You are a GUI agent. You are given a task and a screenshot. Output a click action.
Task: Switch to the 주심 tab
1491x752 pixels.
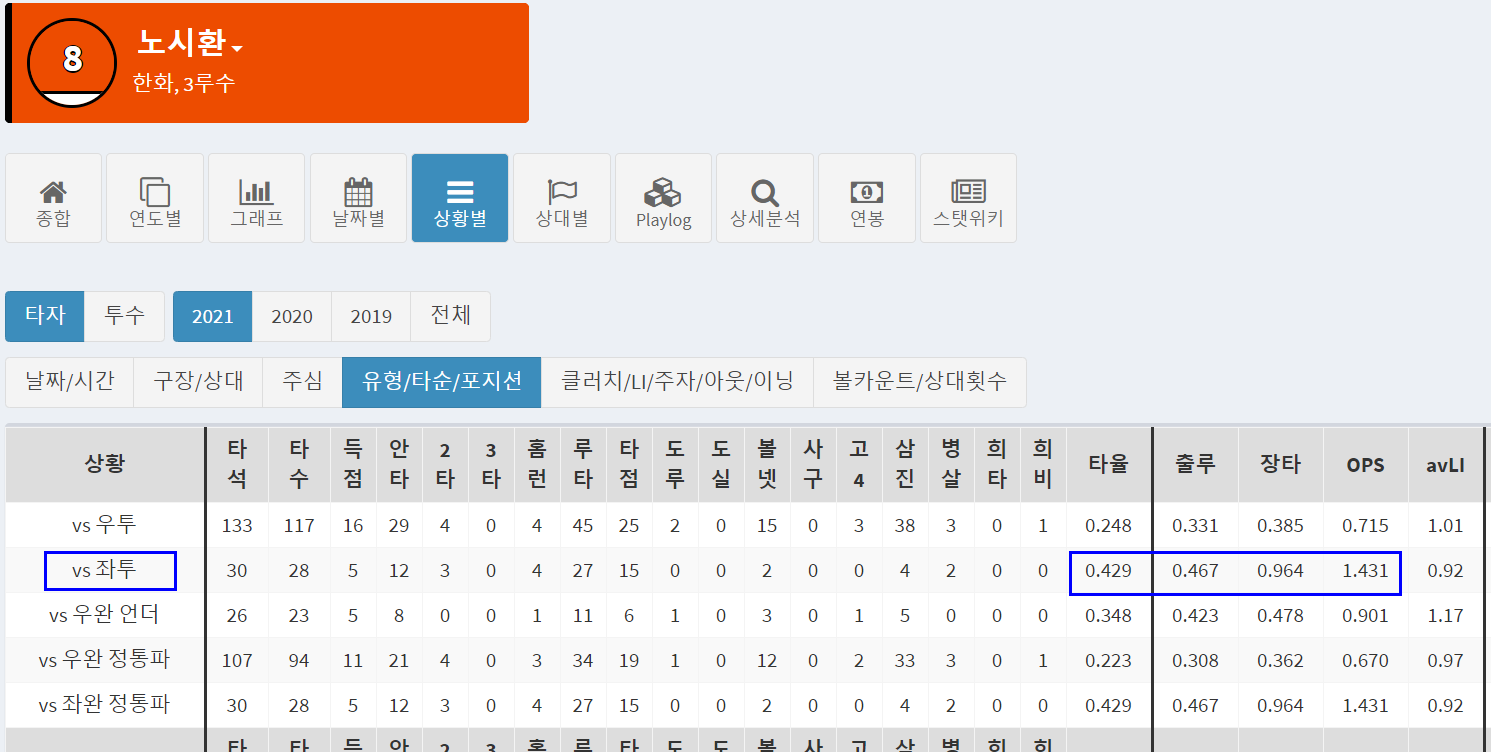(302, 382)
